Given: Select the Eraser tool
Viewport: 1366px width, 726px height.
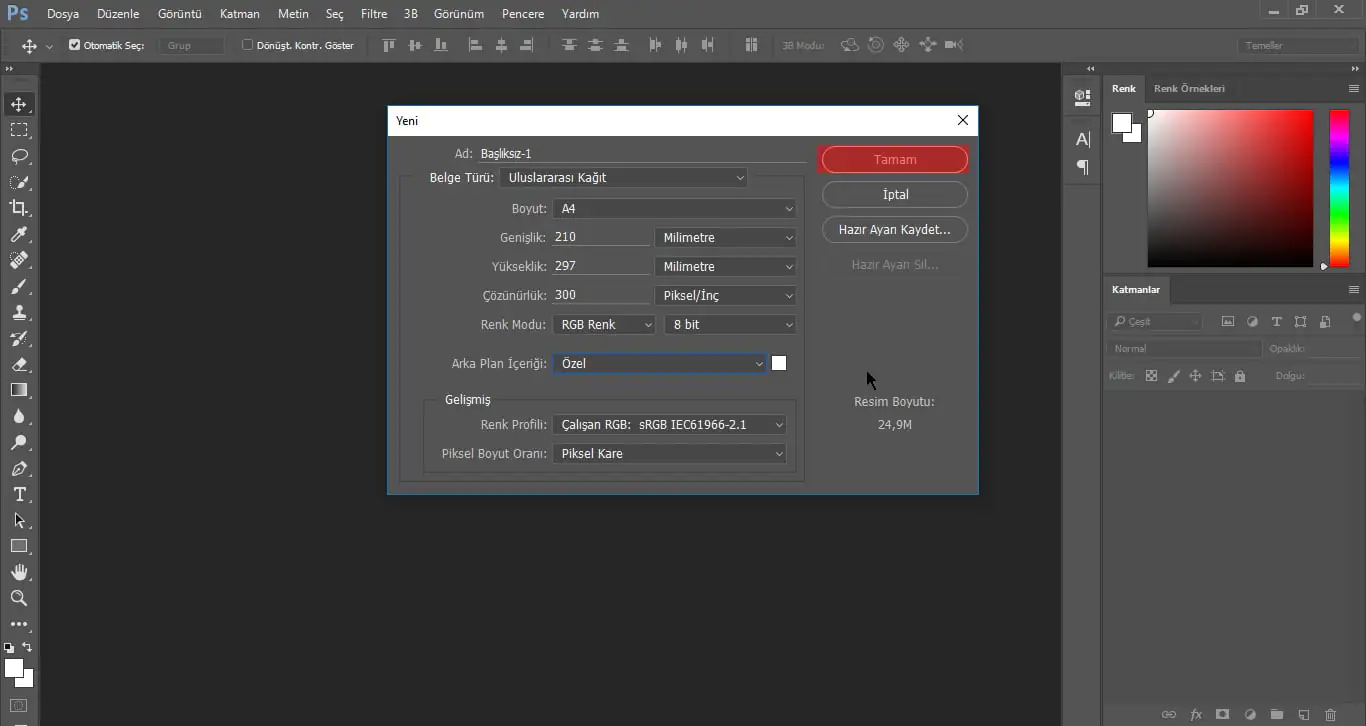Looking at the screenshot, I should pos(19,364).
